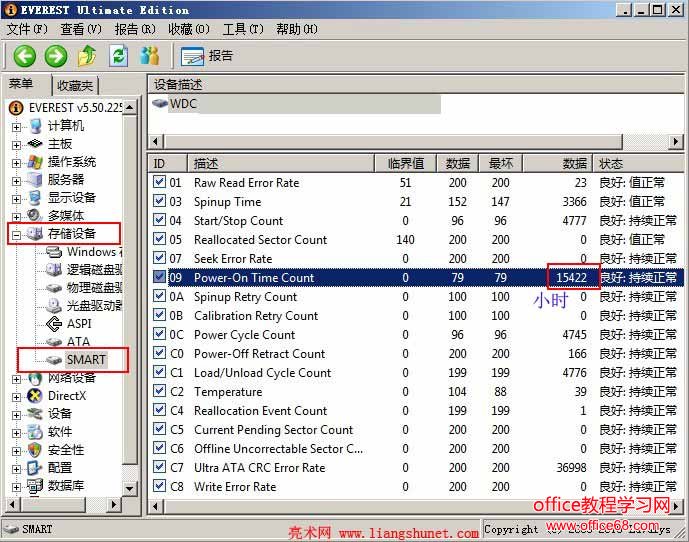Screen dimensions: 689x542
Task: Select the DirectX node in the sidebar
Action: pyautogui.click(x=67, y=396)
